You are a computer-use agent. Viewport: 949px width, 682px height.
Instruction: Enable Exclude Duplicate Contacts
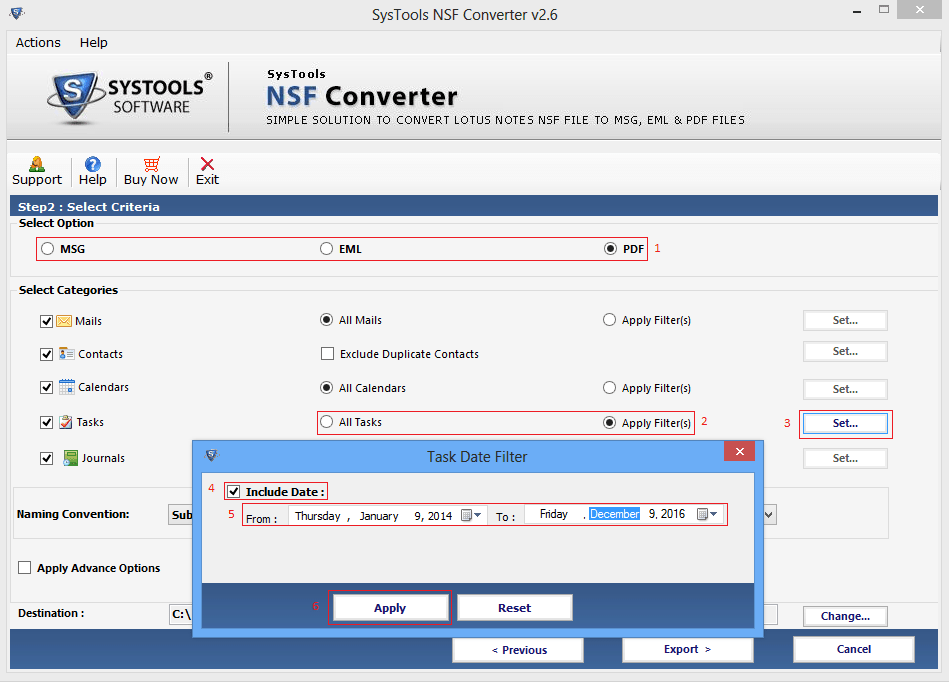click(x=327, y=353)
